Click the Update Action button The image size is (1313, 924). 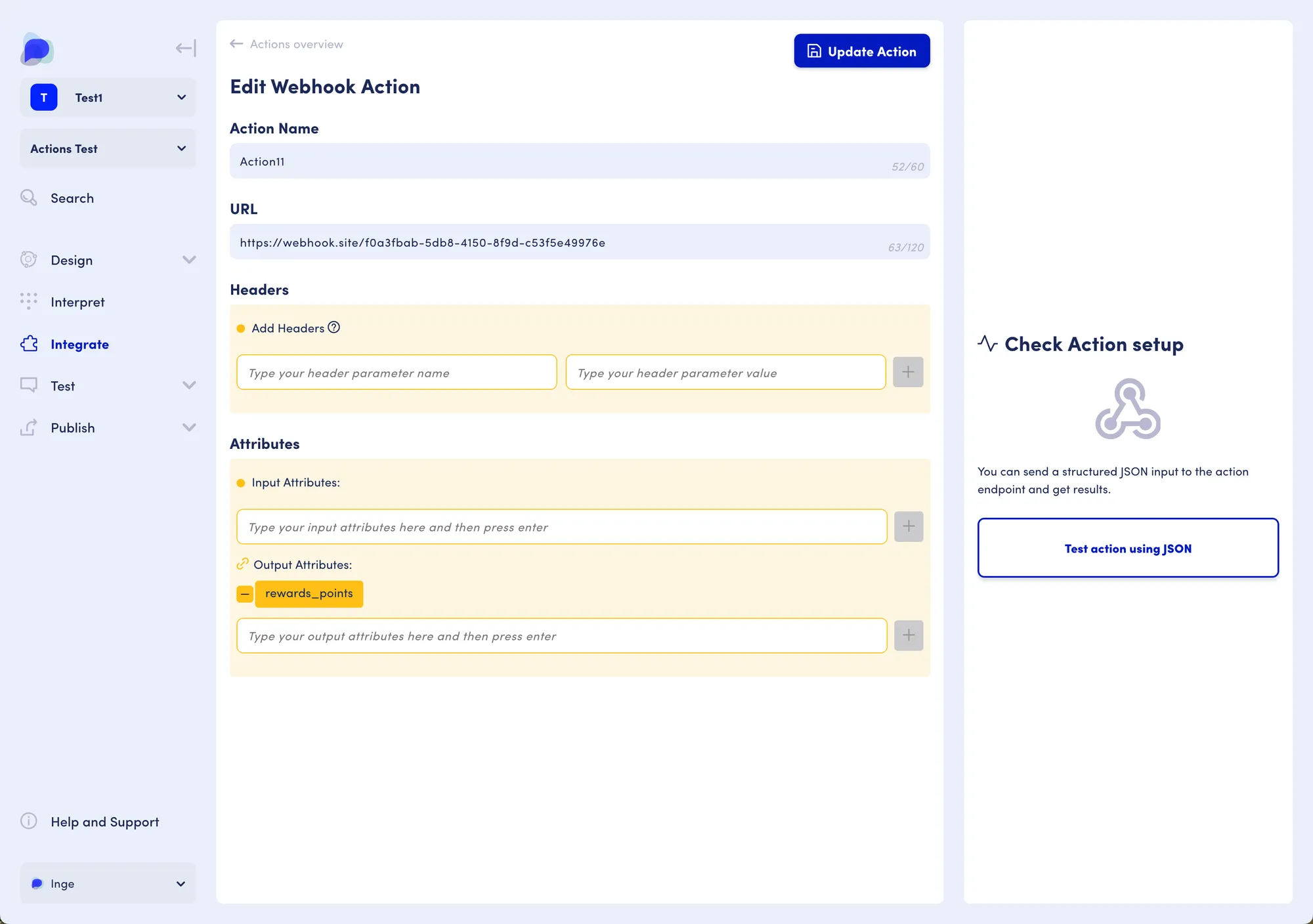[861, 51]
